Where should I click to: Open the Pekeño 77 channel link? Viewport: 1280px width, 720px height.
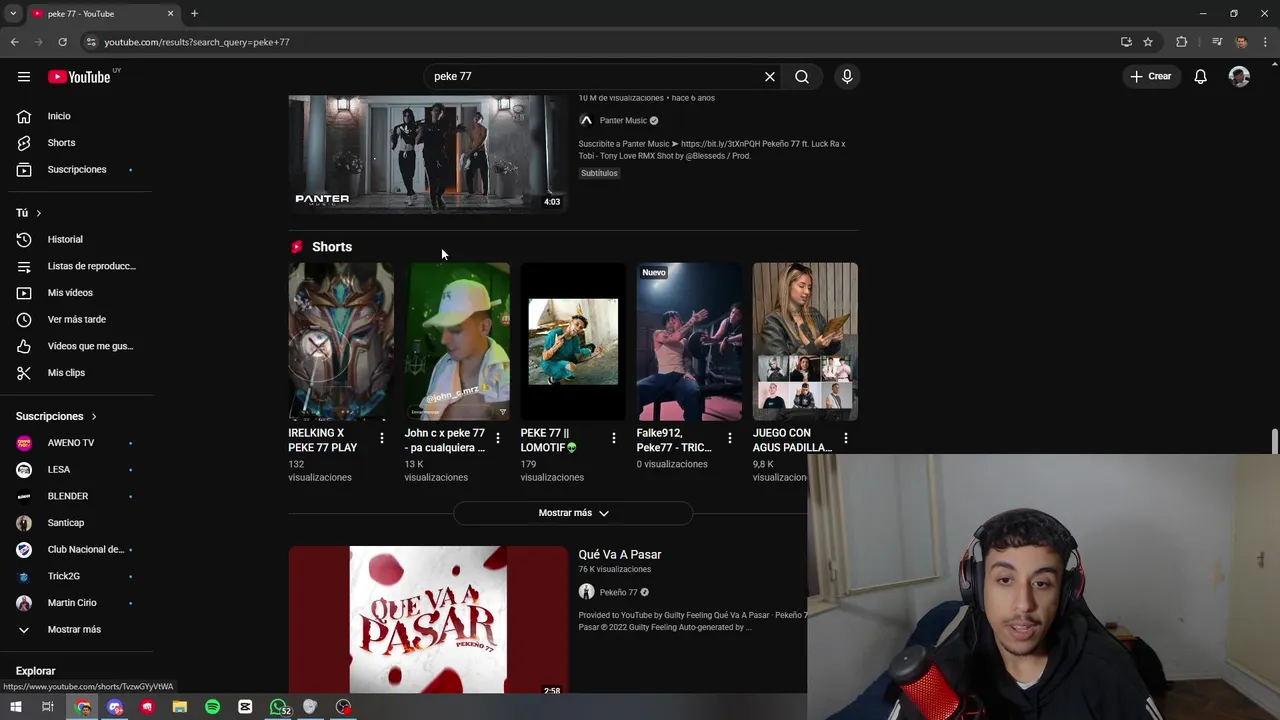pos(618,592)
